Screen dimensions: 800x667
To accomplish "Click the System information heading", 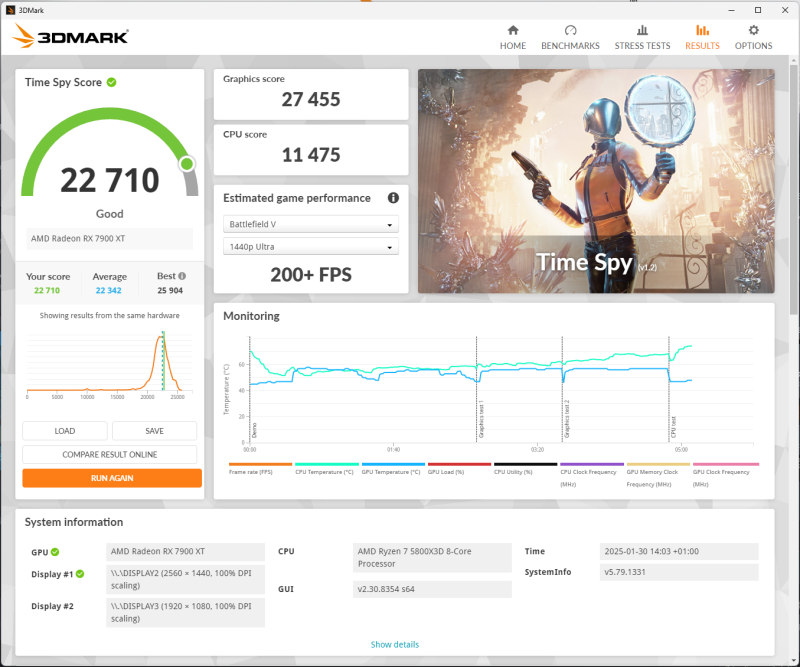I will (x=74, y=522).
